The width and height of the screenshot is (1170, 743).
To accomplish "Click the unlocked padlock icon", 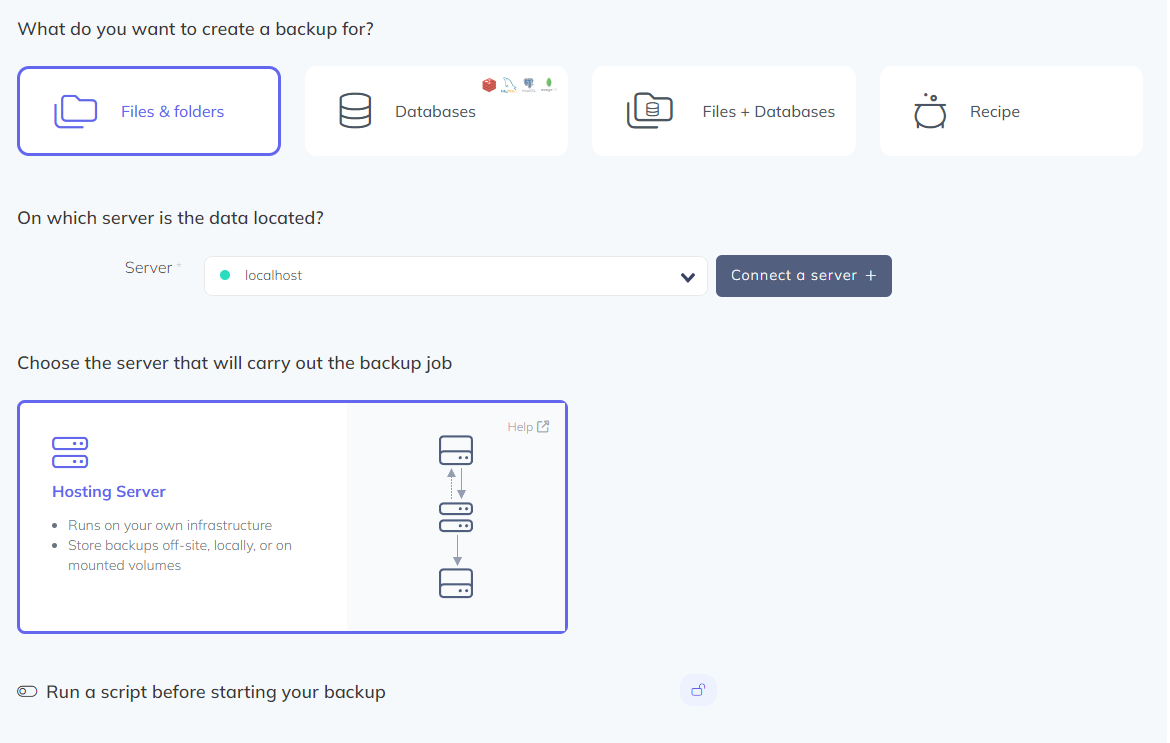I will [698, 689].
